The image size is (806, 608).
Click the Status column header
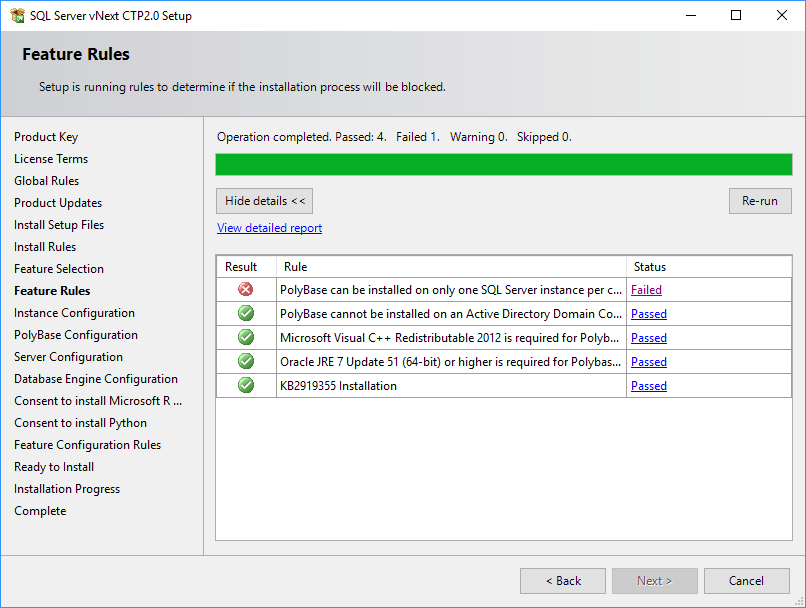(x=649, y=267)
